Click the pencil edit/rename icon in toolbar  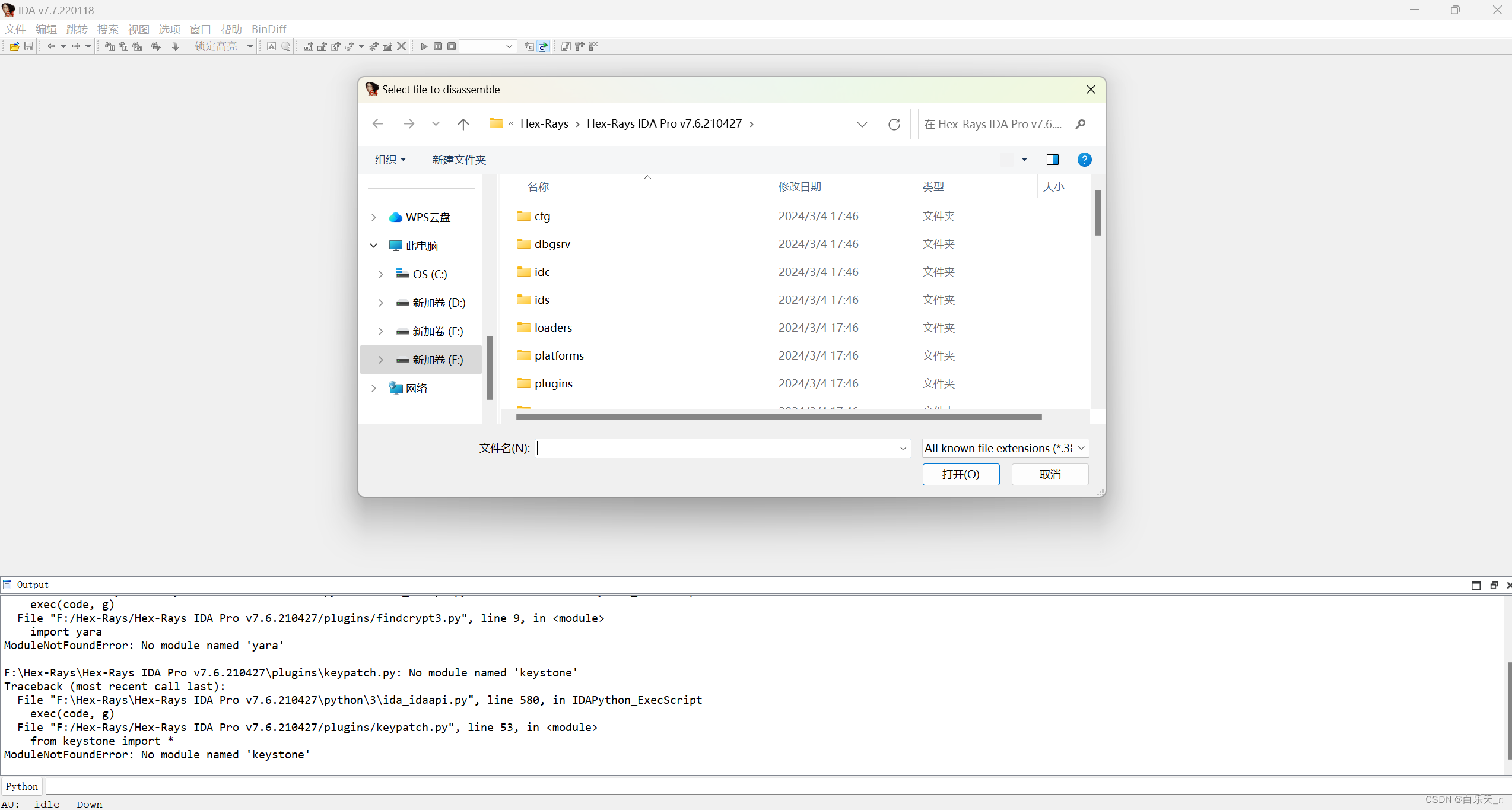point(387,46)
